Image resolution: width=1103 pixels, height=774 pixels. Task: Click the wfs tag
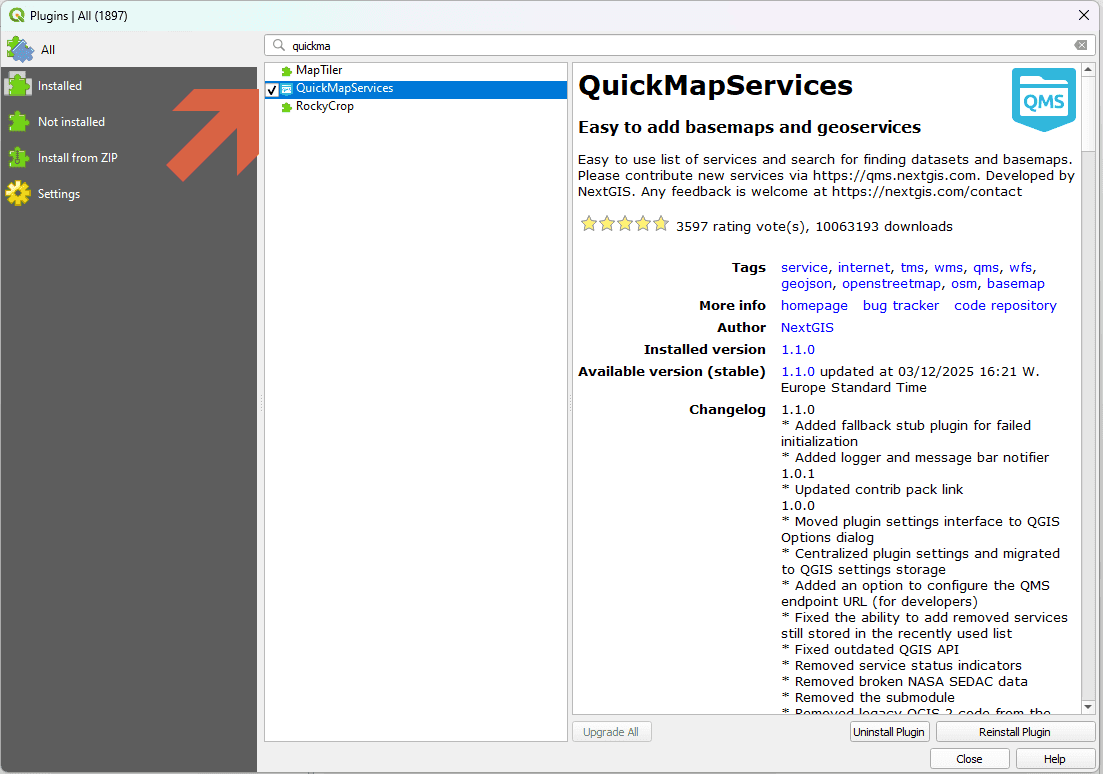point(1021,267)
